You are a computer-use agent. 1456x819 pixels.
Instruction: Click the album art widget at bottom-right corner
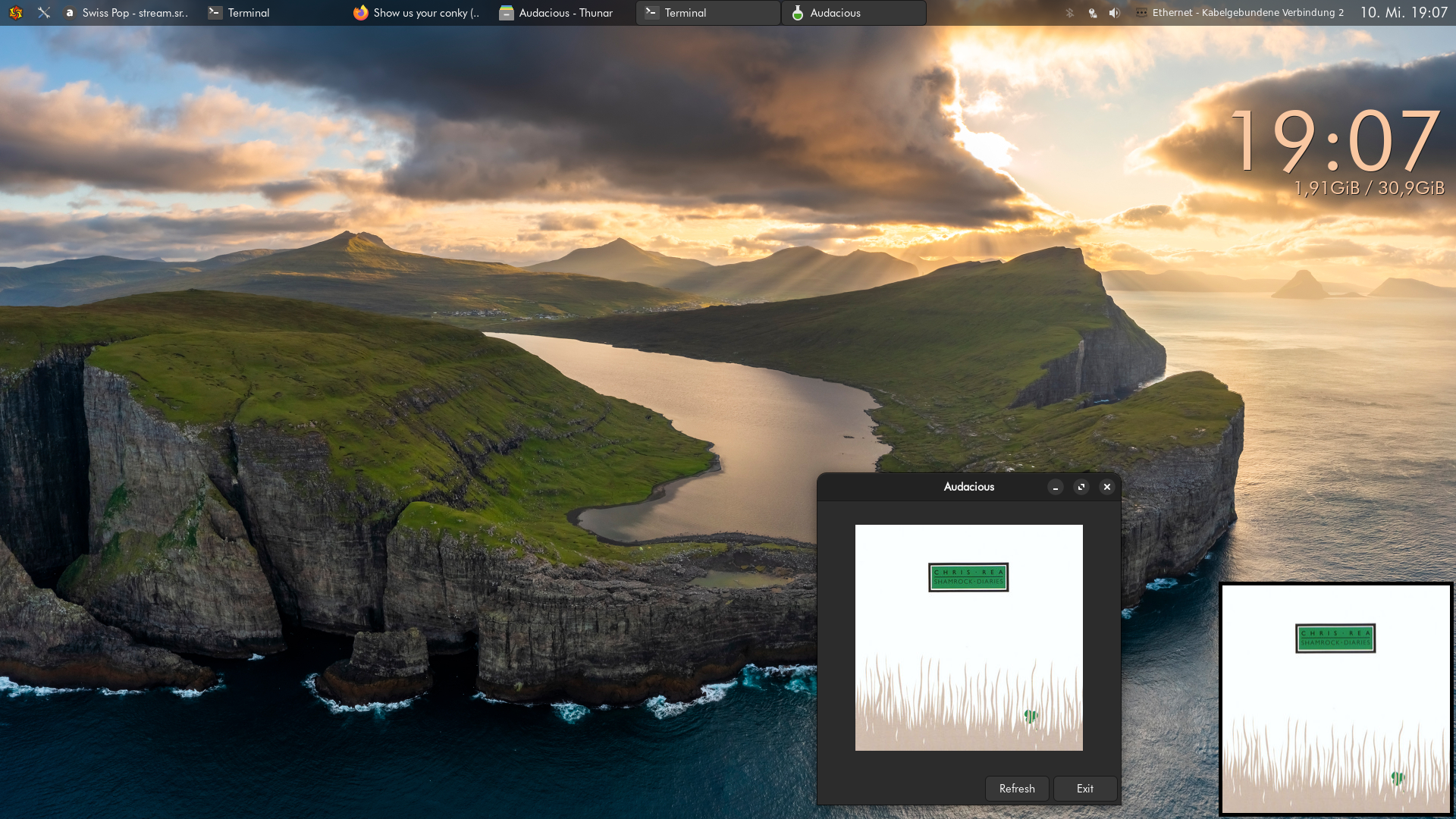coord(1335,698)
